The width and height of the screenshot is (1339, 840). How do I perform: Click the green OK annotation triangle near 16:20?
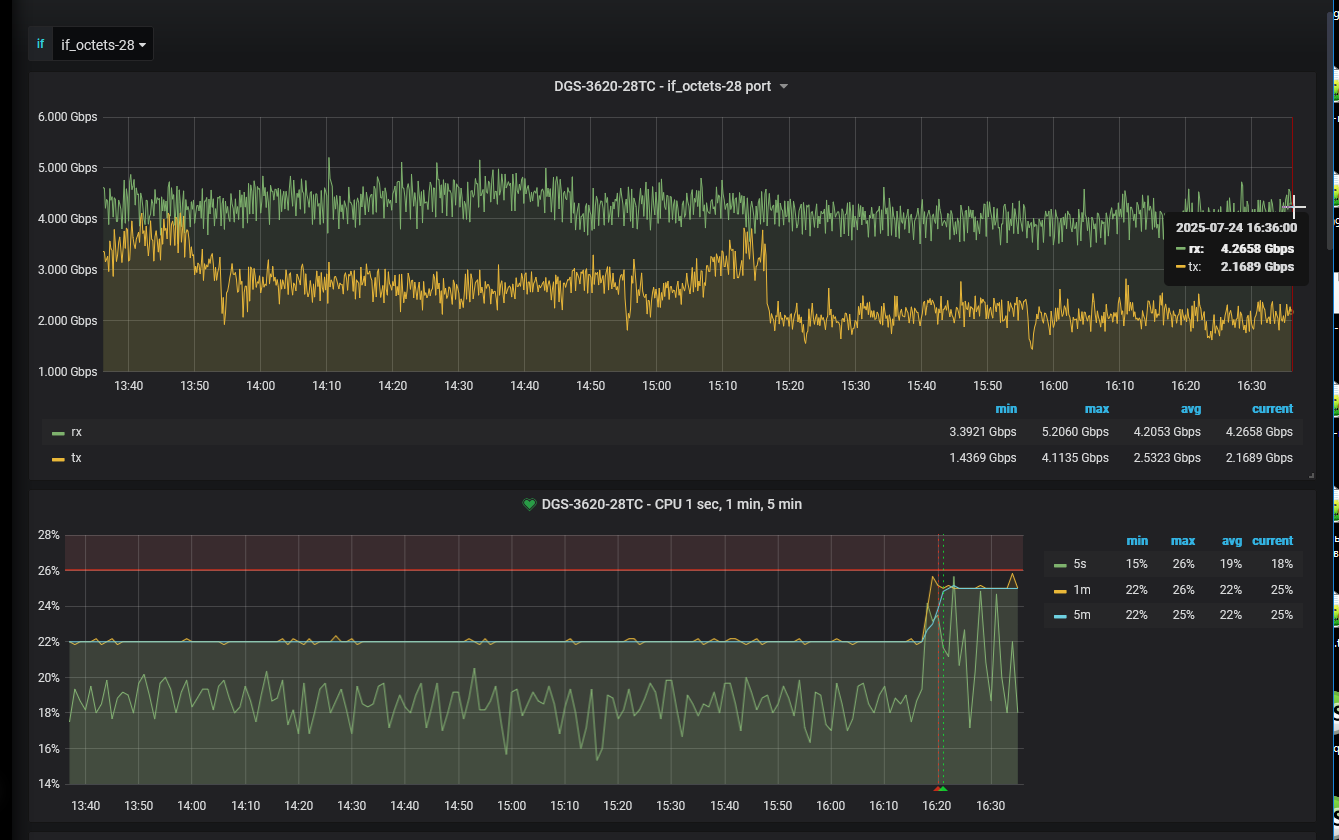943,789
